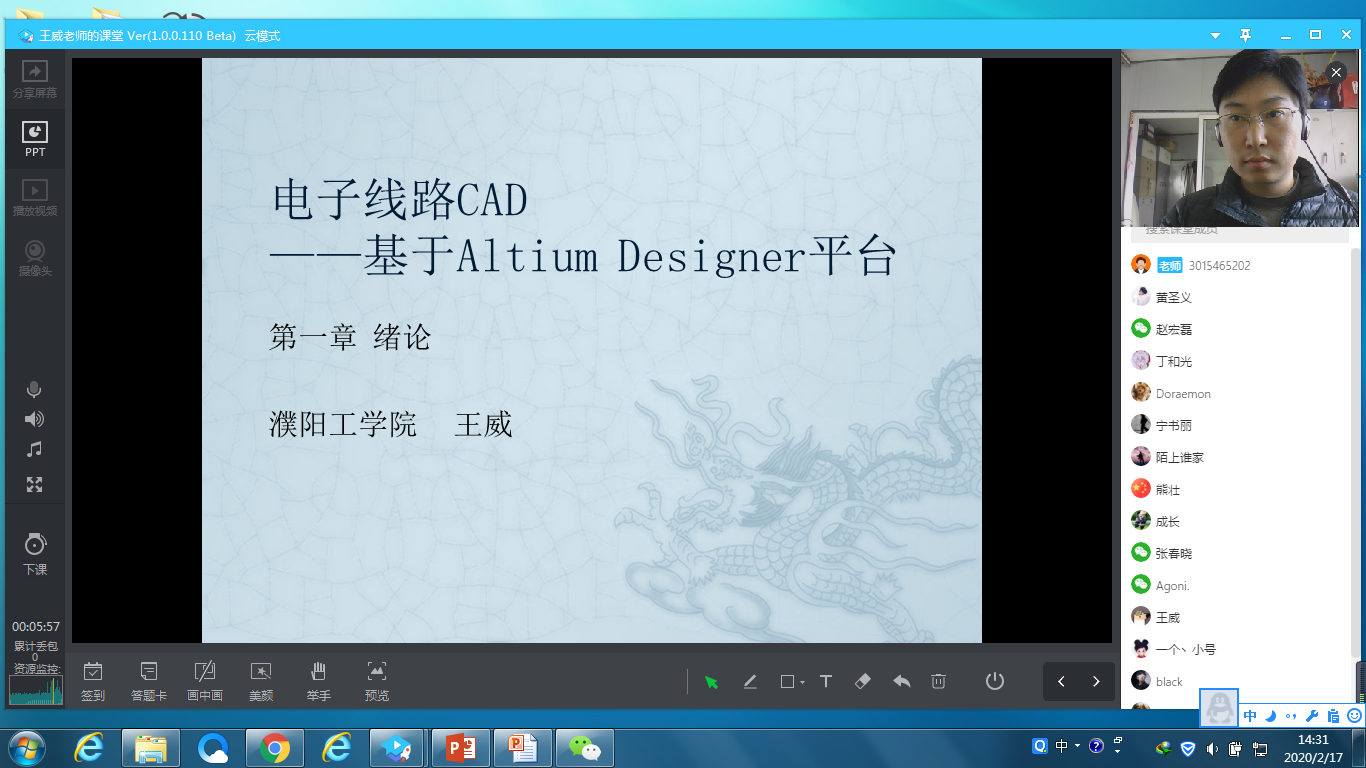Select the pen drawing tool
1366x768 pixels.
pyautogui.click(x=750, y=682)
